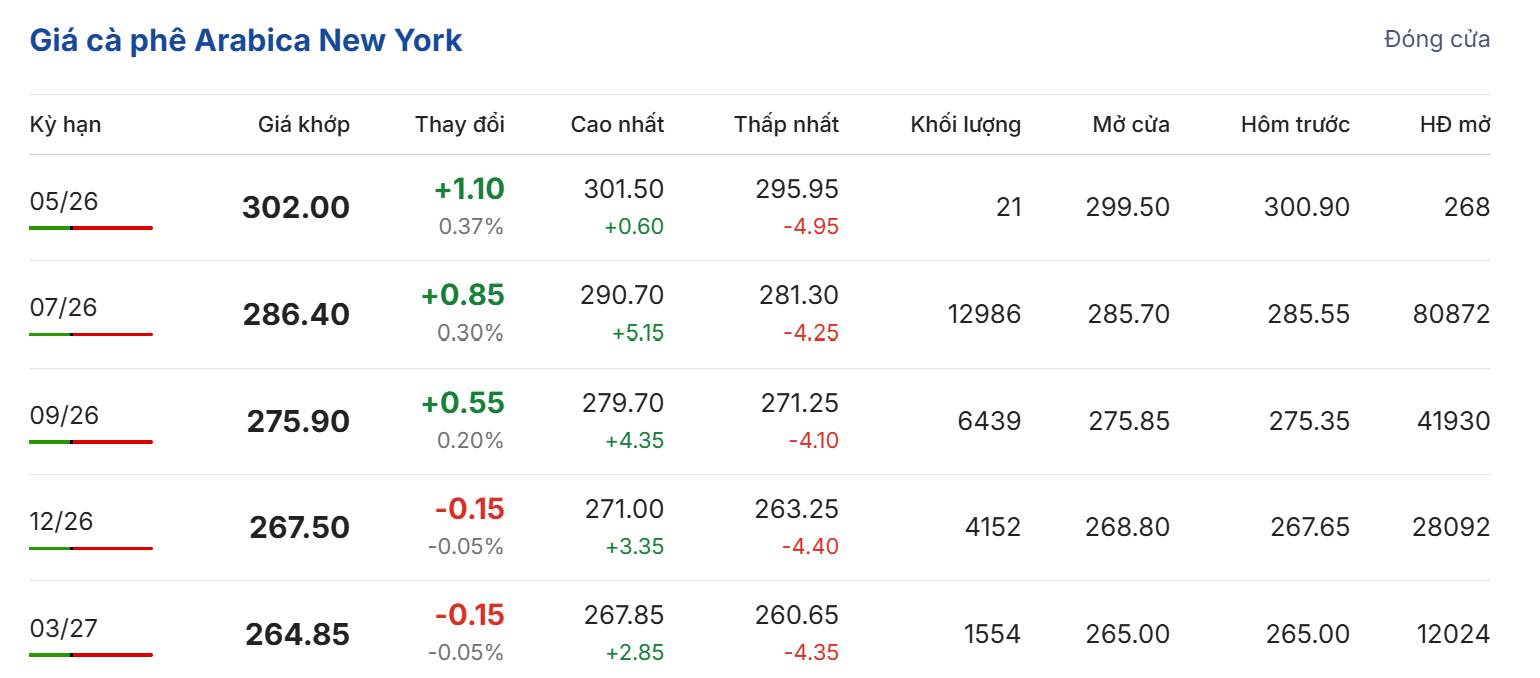
Task: Click the high price 290.70
Action: point(622,295)
